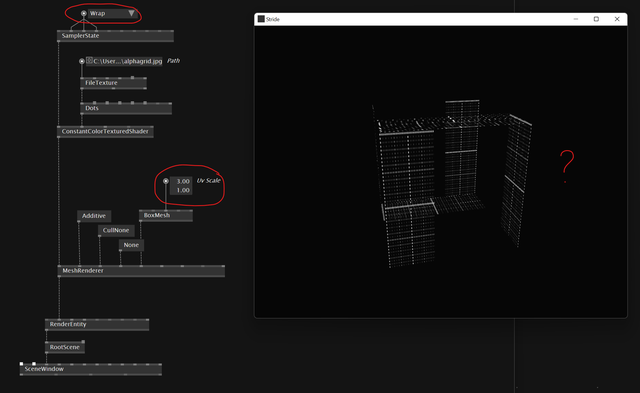
Task: Select the SamplerState node
Action: pyautogui.click(x=115, y=36)
